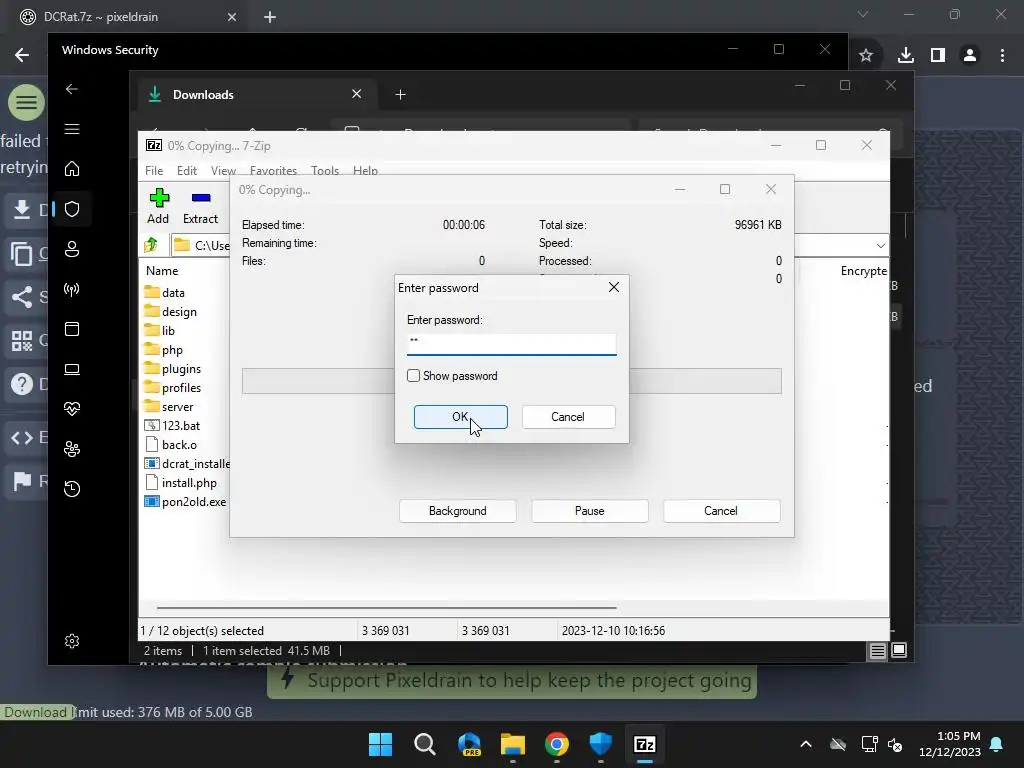Open App & browser control icon
Screen dimensions: 1024x768
click(x=72, y=328)
